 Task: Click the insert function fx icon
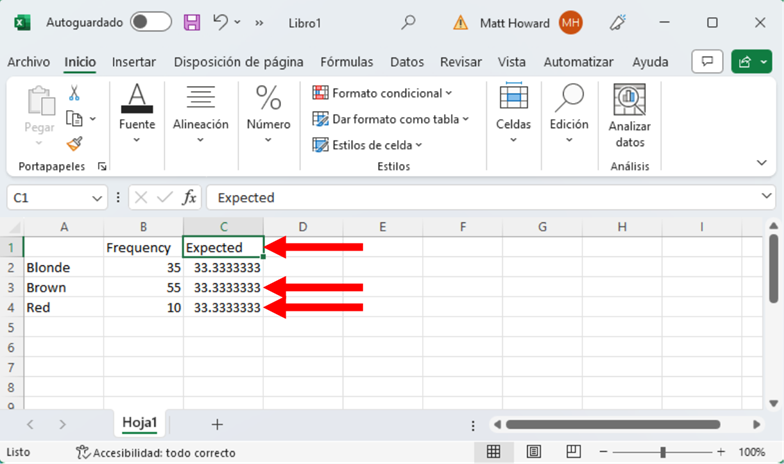[x=189, y=198]
